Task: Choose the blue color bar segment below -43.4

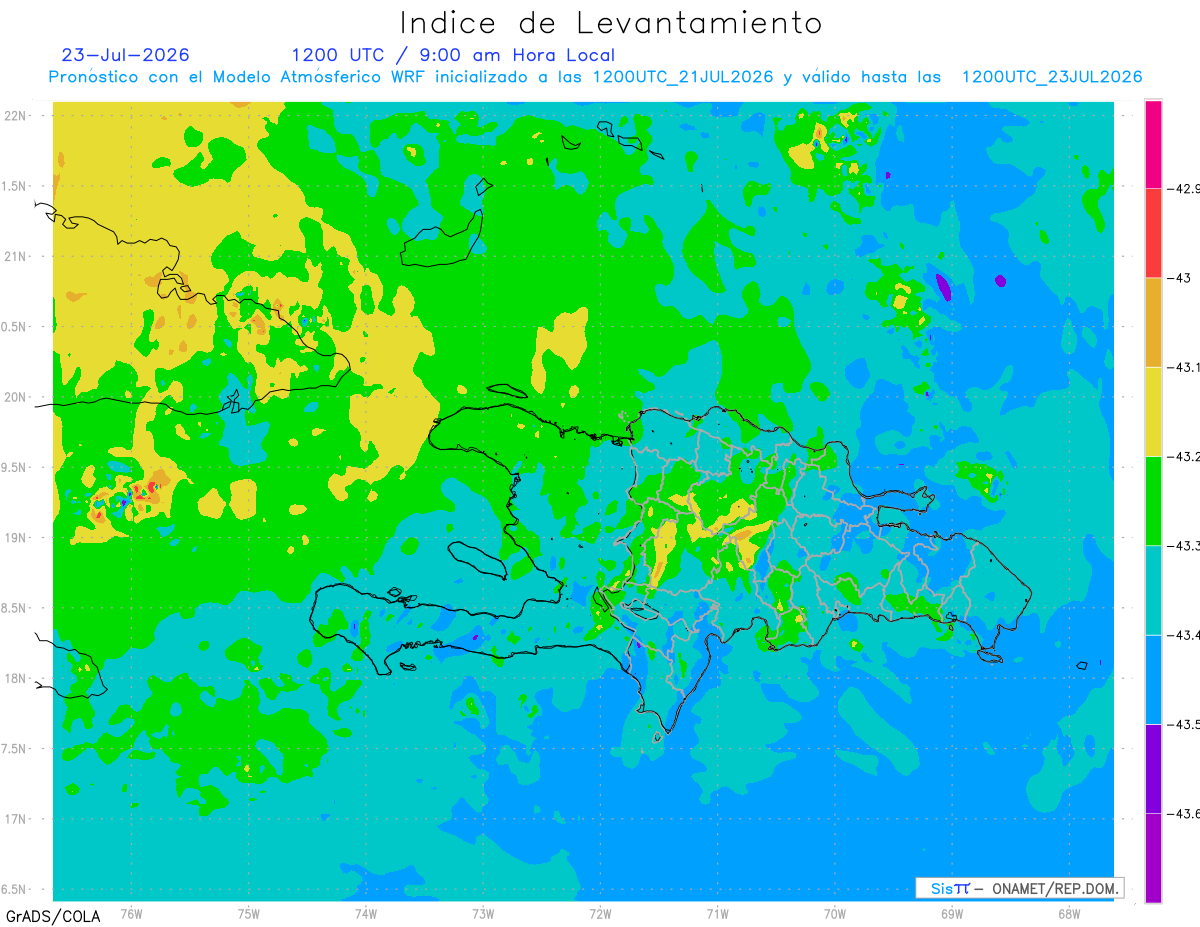Action: click(1153, 678)
